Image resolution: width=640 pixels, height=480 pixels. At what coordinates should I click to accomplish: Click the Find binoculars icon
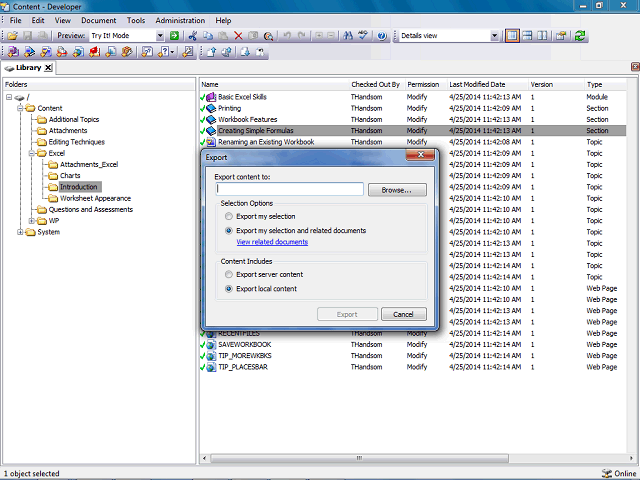click(348, 36)
